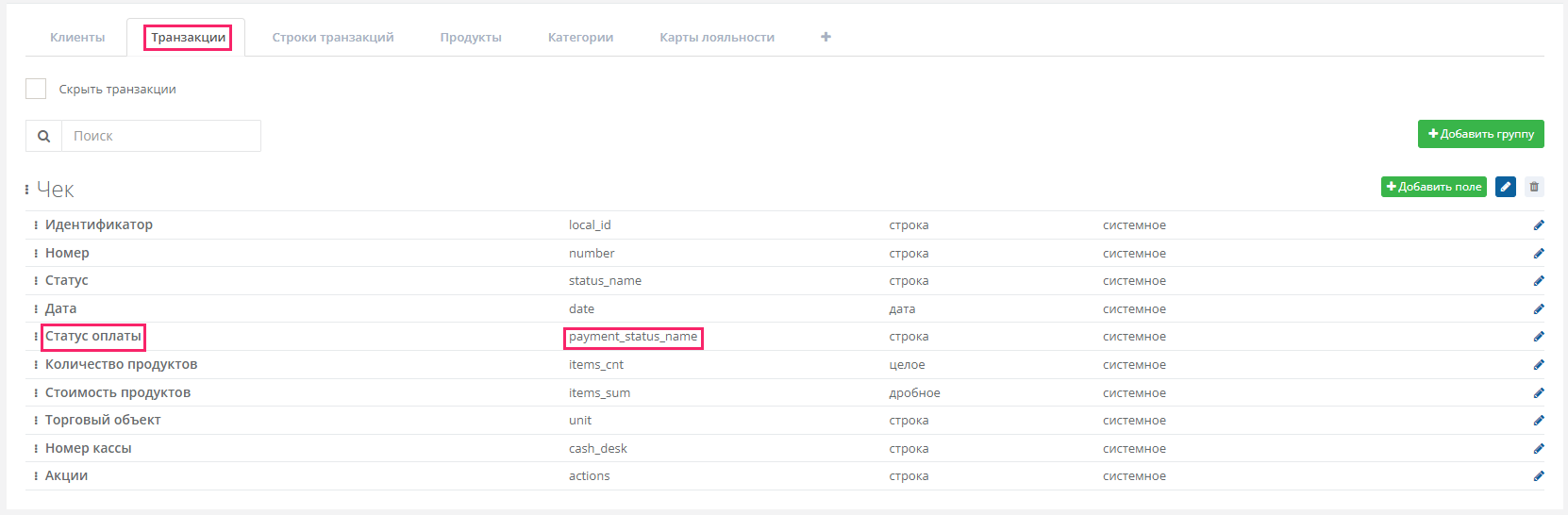Click the drag handle beside Чек heading
This screenshot has width=1568, height=515.
(27, 190)
